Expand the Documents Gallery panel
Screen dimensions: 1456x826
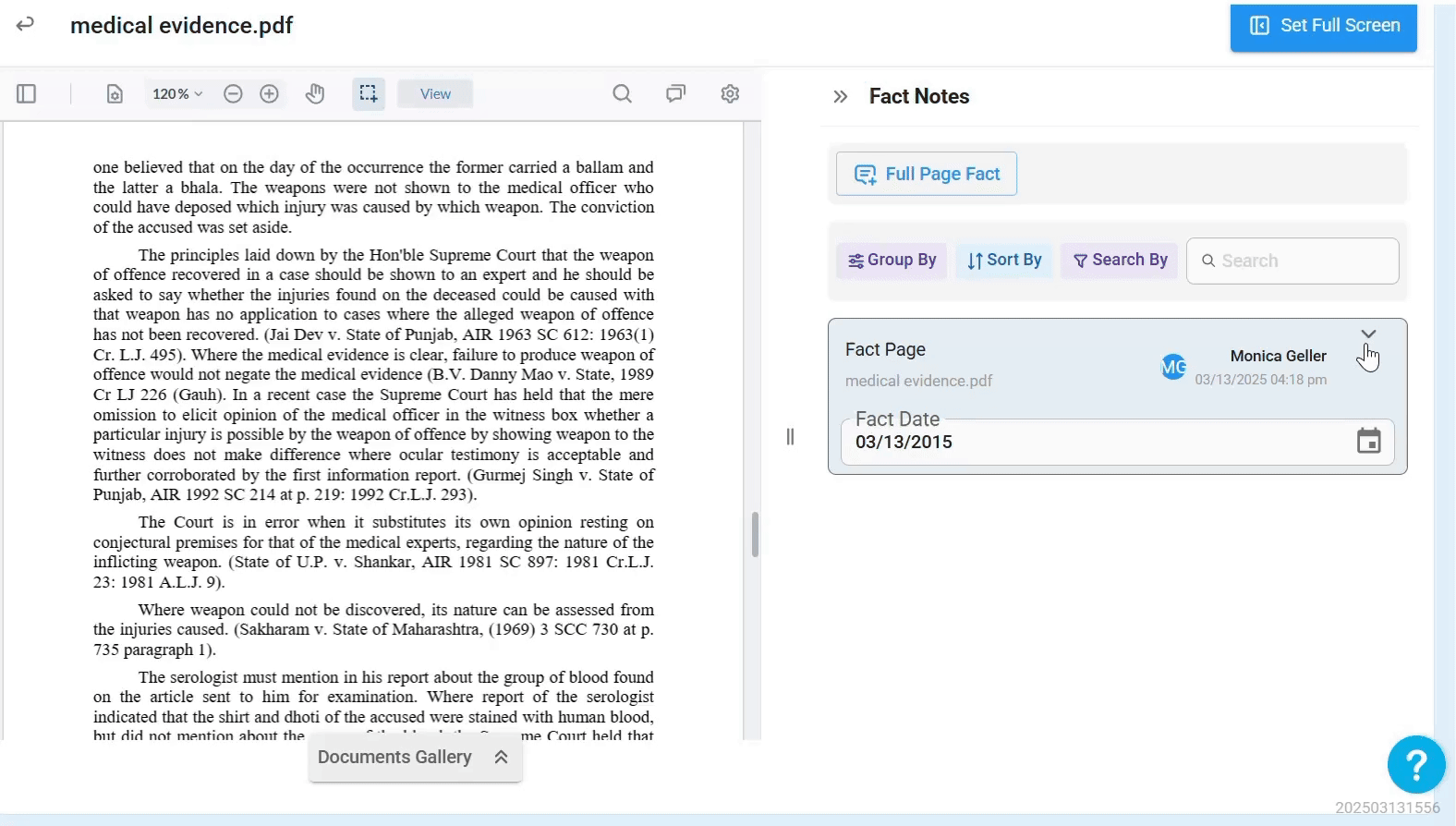point(415,758)
